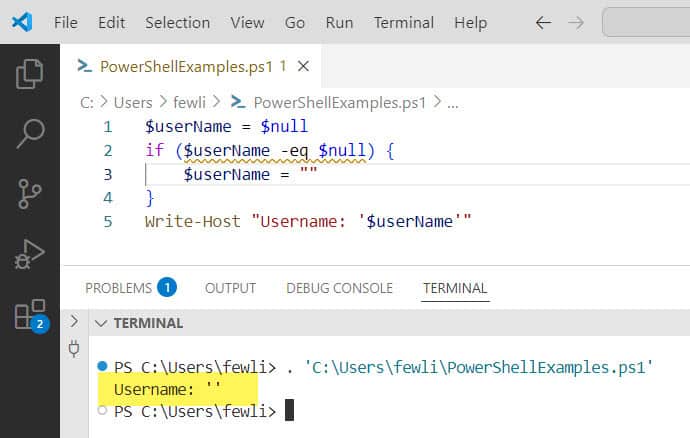Viewport: 690px width, 438px height.
Task: Open the Go menu
Action: pyautogui.click(x=294, y=22)
